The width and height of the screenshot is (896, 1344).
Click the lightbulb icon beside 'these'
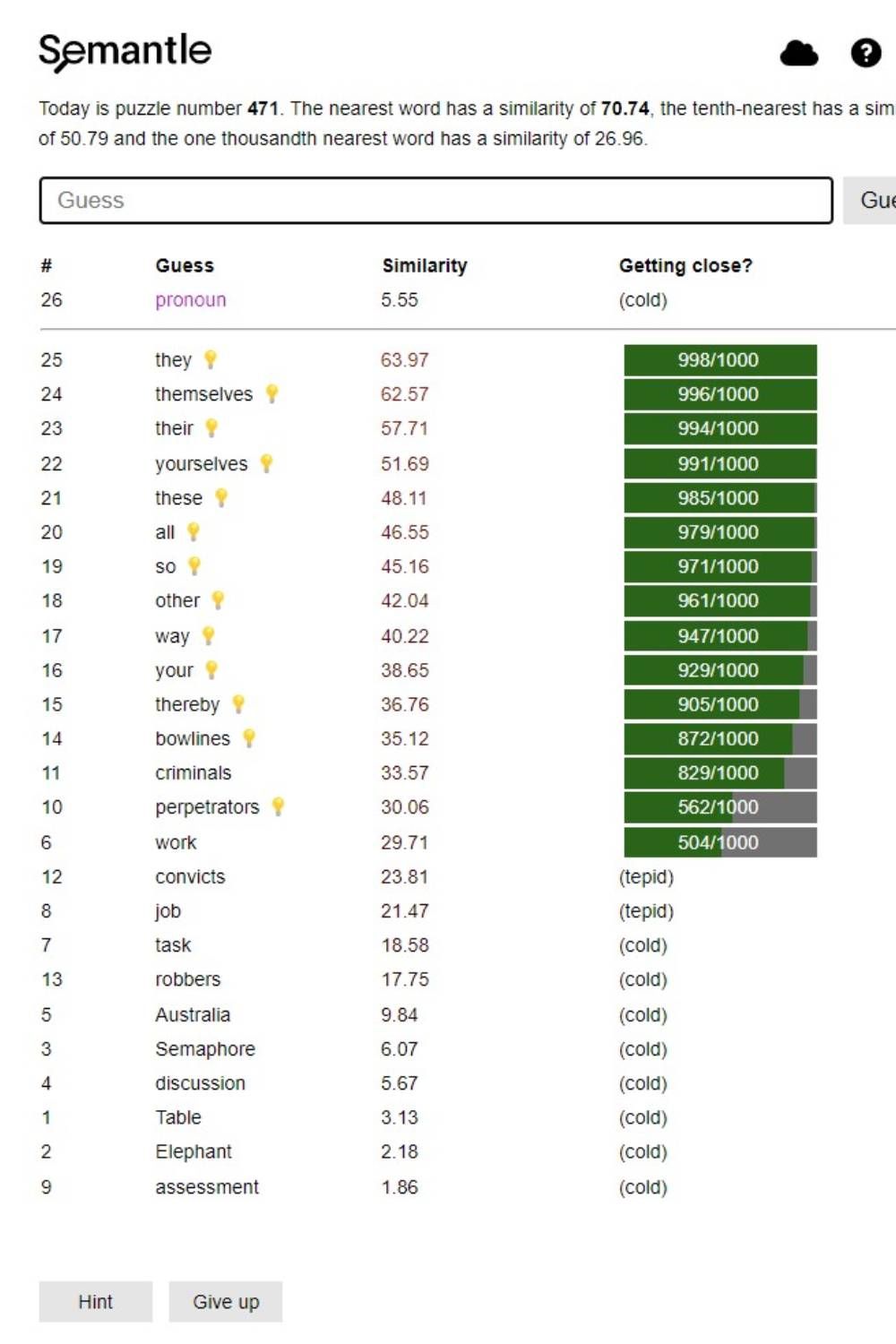221,497
